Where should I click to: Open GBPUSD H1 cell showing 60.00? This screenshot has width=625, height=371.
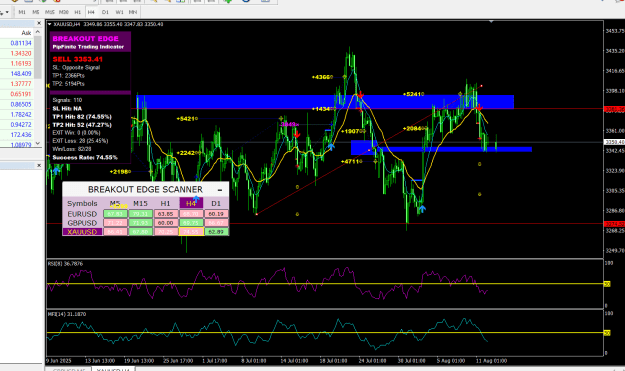tap(165, 223)
